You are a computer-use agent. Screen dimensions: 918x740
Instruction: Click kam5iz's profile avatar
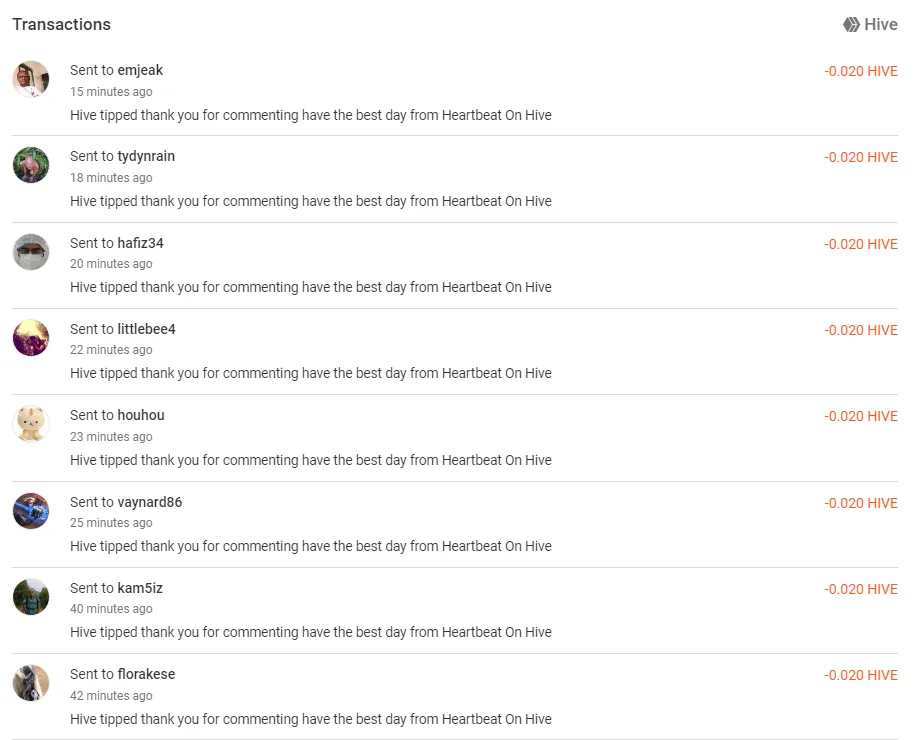[31, 597]
